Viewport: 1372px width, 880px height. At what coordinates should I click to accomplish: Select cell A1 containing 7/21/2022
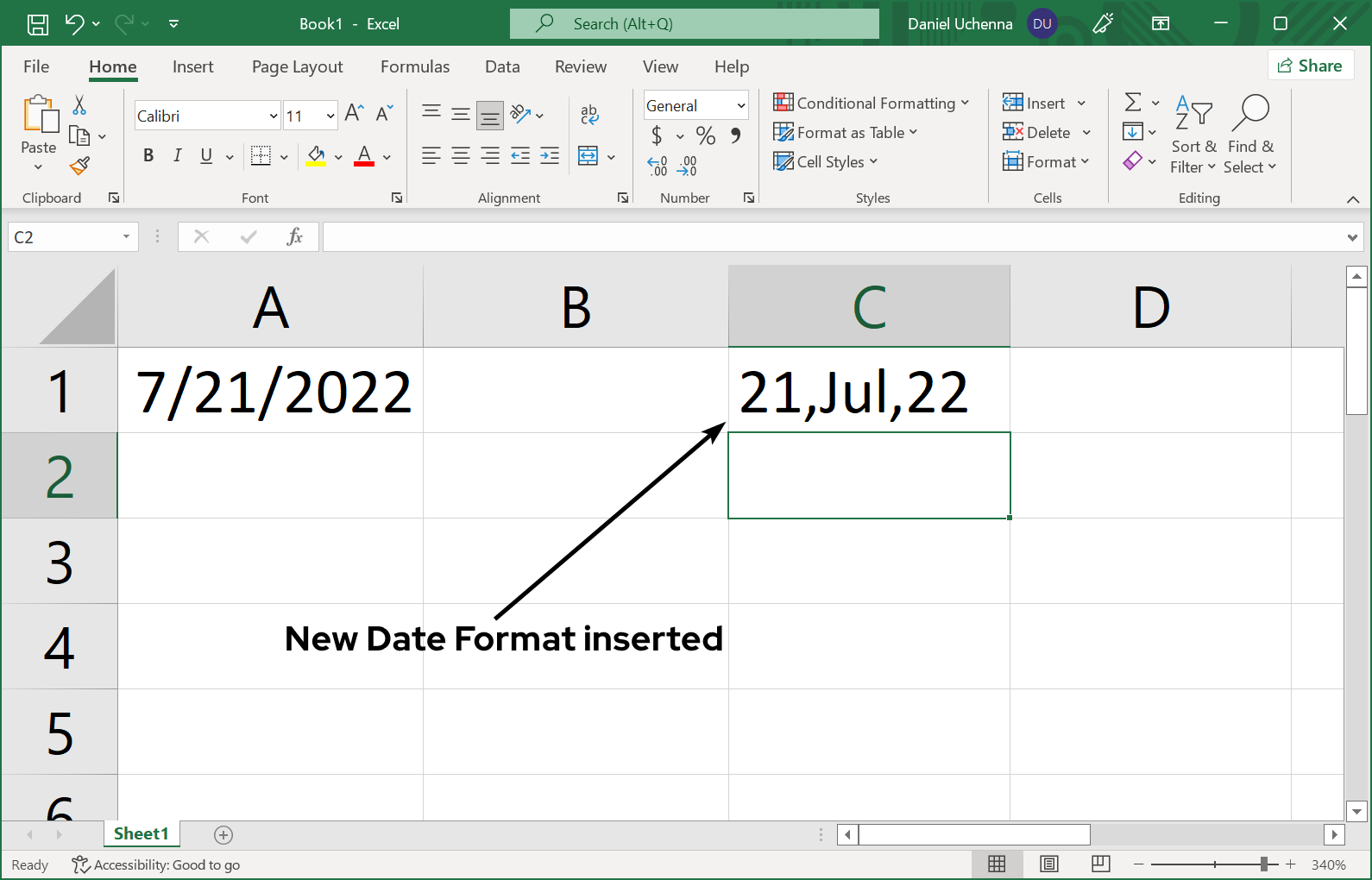coord(271,391)
